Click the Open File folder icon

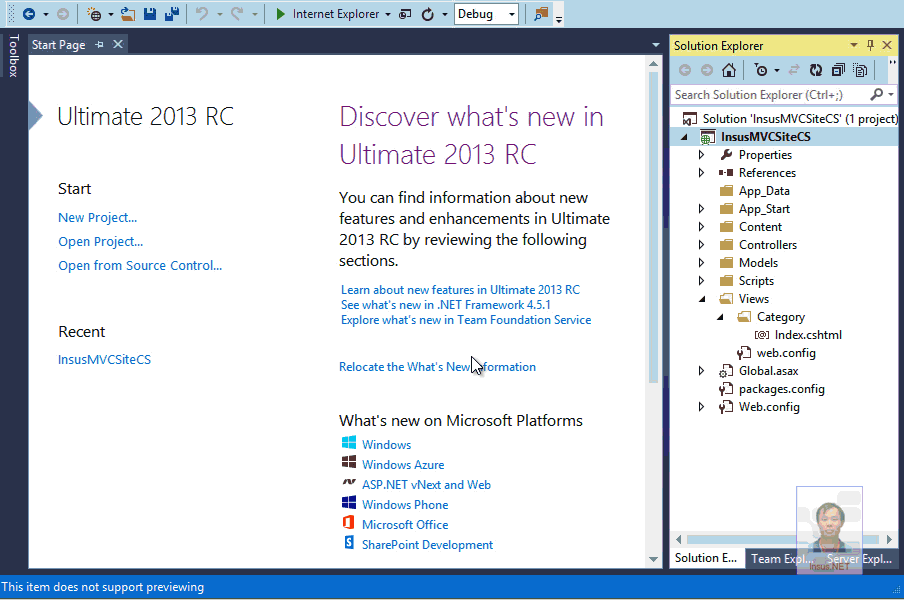pos(127,14)
